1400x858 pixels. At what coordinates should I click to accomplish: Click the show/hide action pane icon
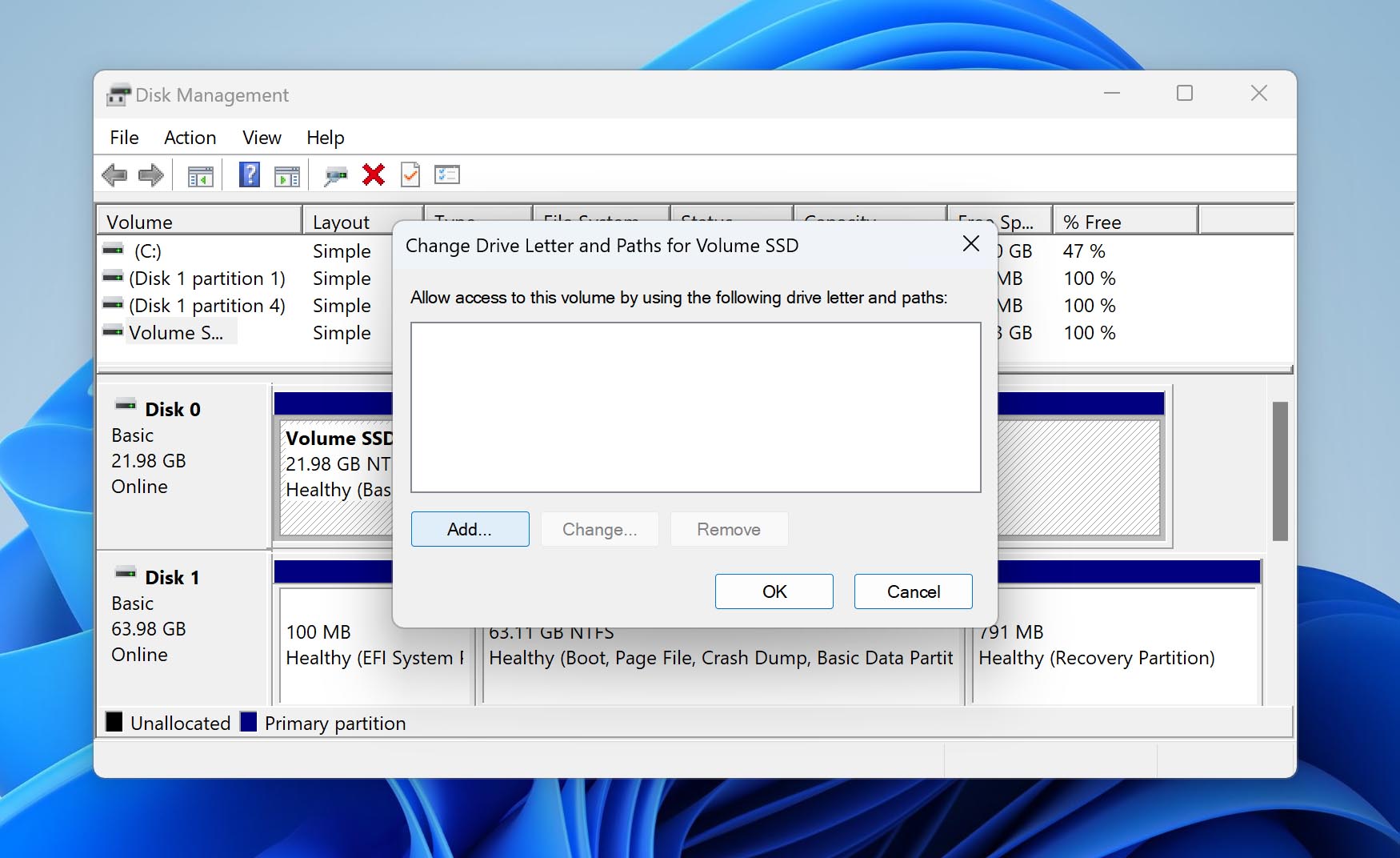pos(286,175)
